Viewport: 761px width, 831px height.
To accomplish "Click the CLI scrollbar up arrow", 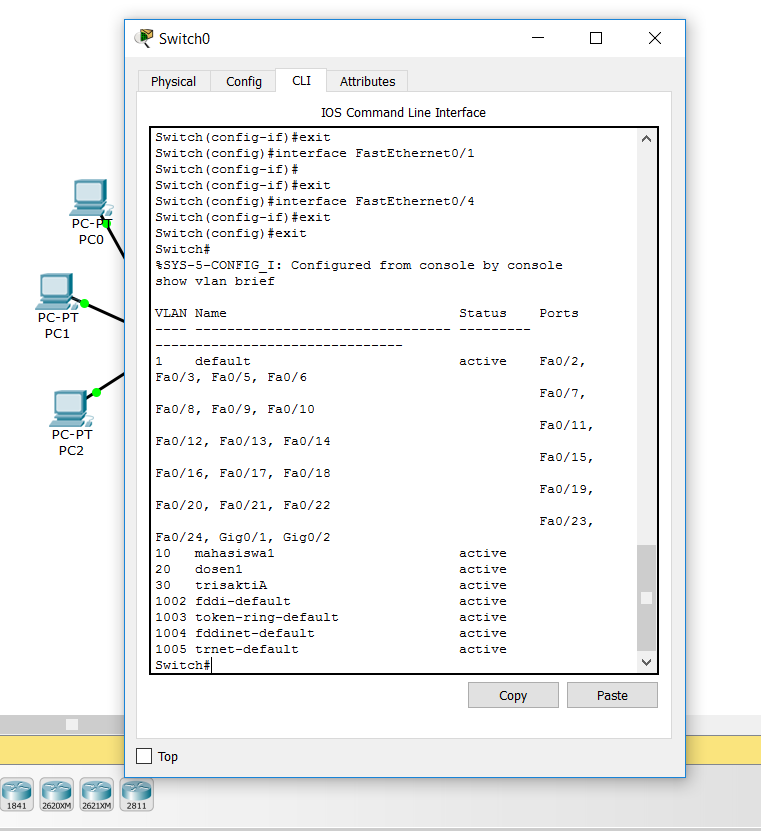I will [646, 139].
